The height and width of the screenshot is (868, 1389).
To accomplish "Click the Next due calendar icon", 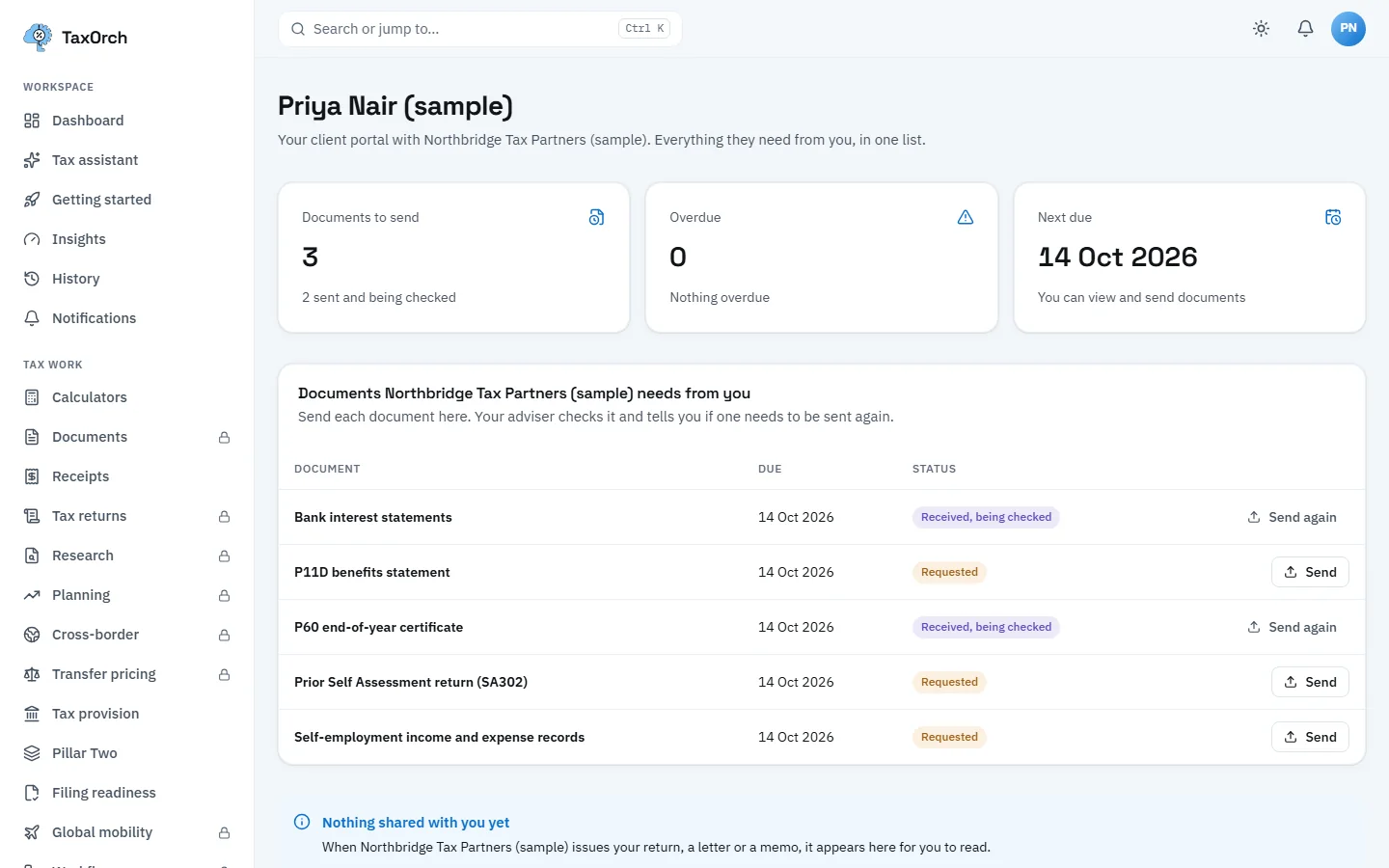I will coord(1333,218).
